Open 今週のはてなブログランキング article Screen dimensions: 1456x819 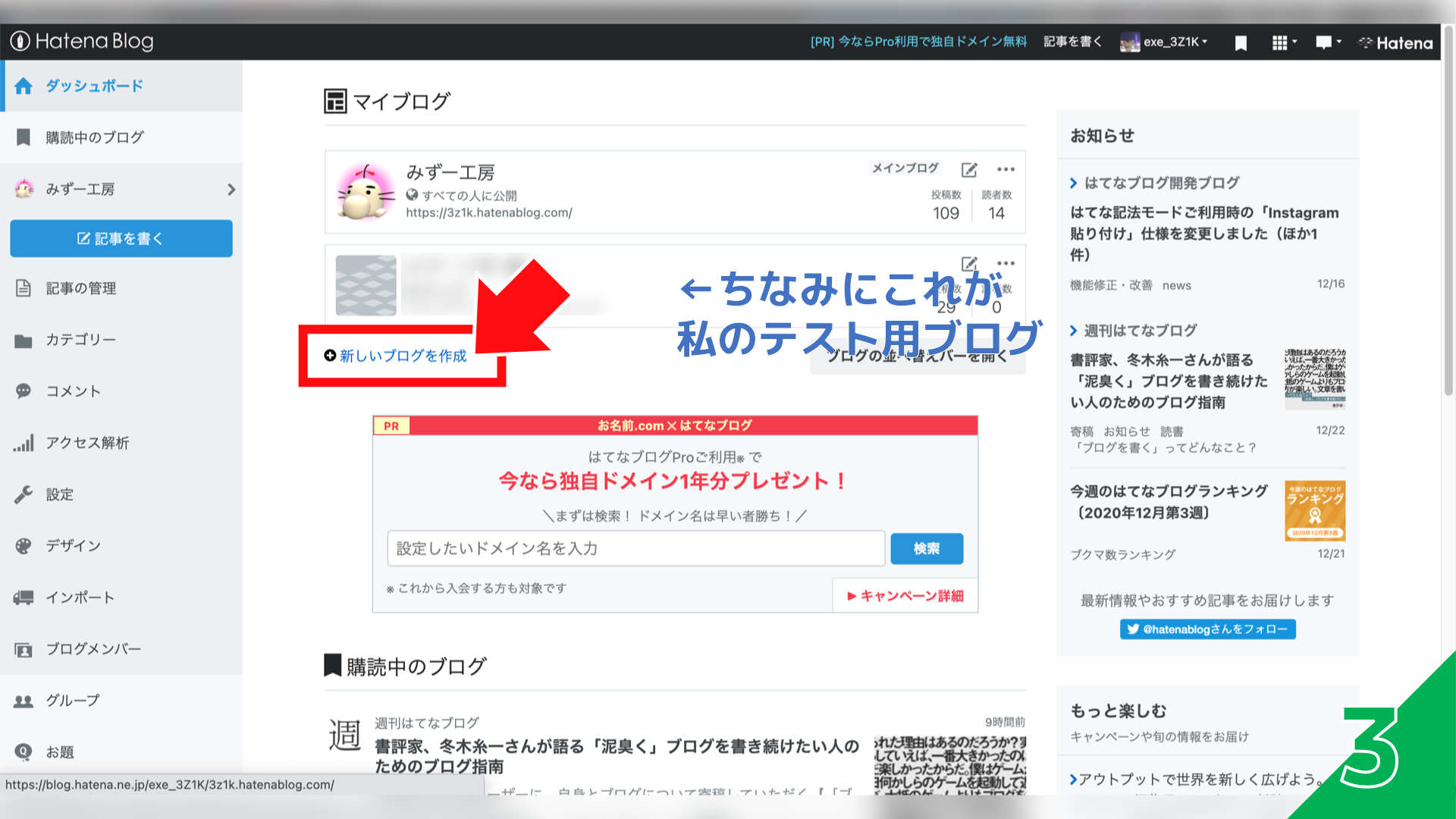[1169, 502]
